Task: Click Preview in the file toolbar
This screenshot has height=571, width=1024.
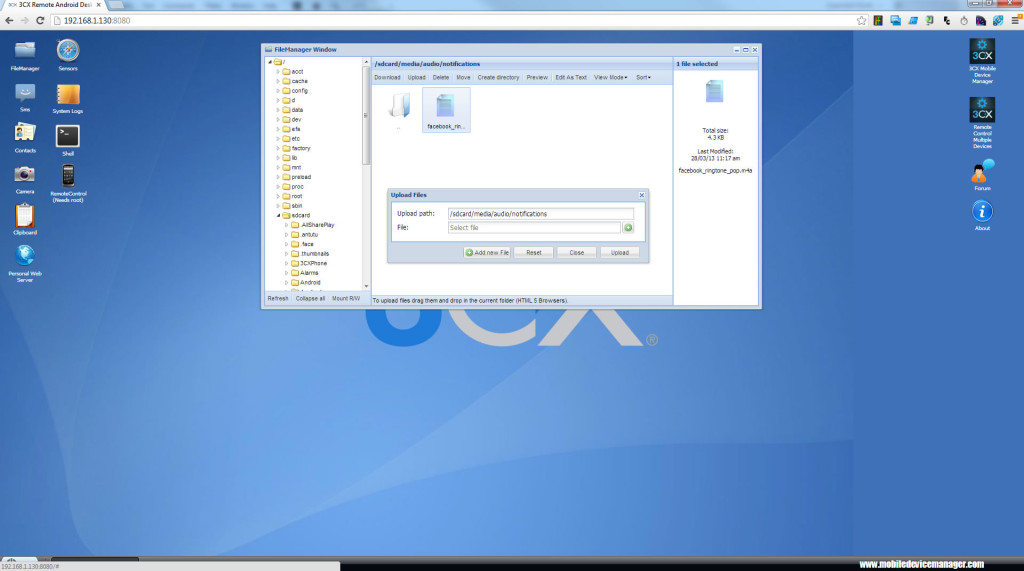Action: pos(537,77)
